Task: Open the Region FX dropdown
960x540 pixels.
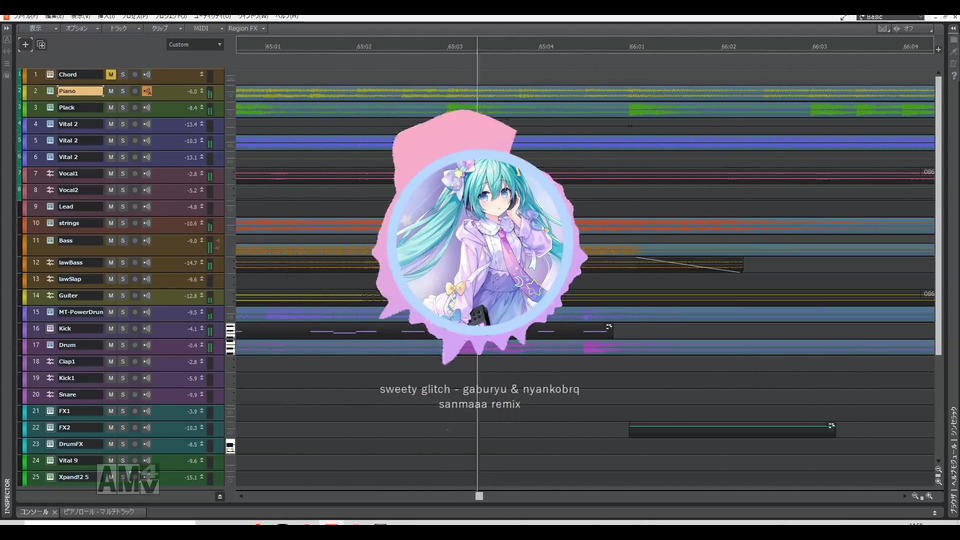Action: pyautogui.click(x=247, y=28)
